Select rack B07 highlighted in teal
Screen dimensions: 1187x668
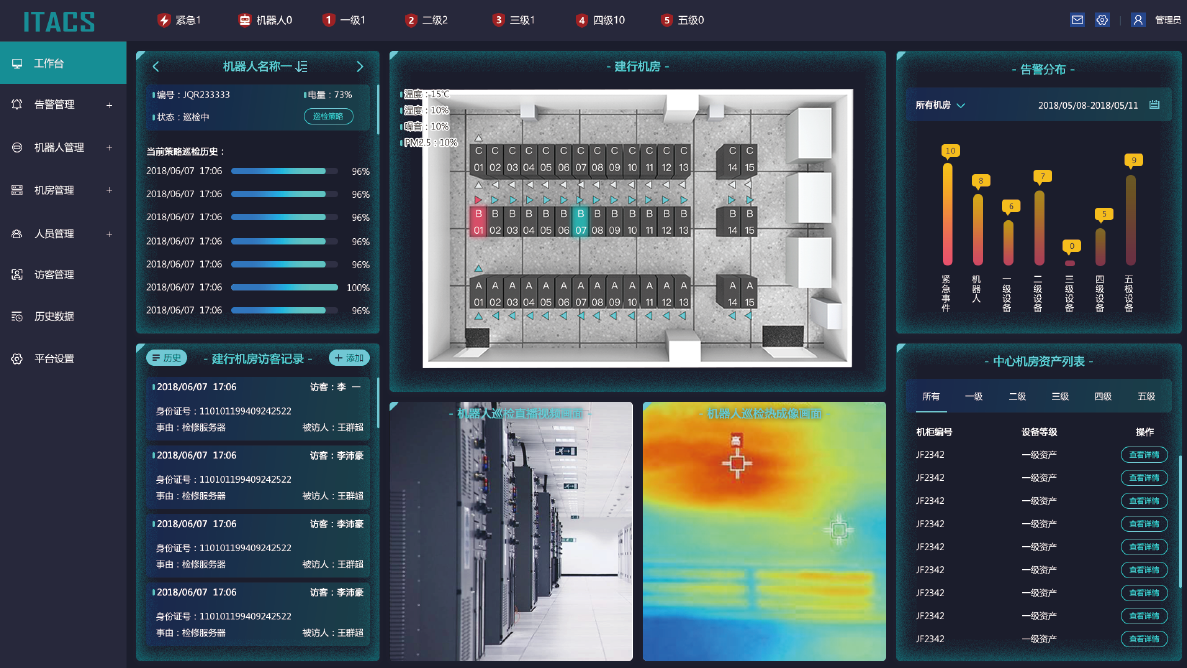tap(580, 222)
